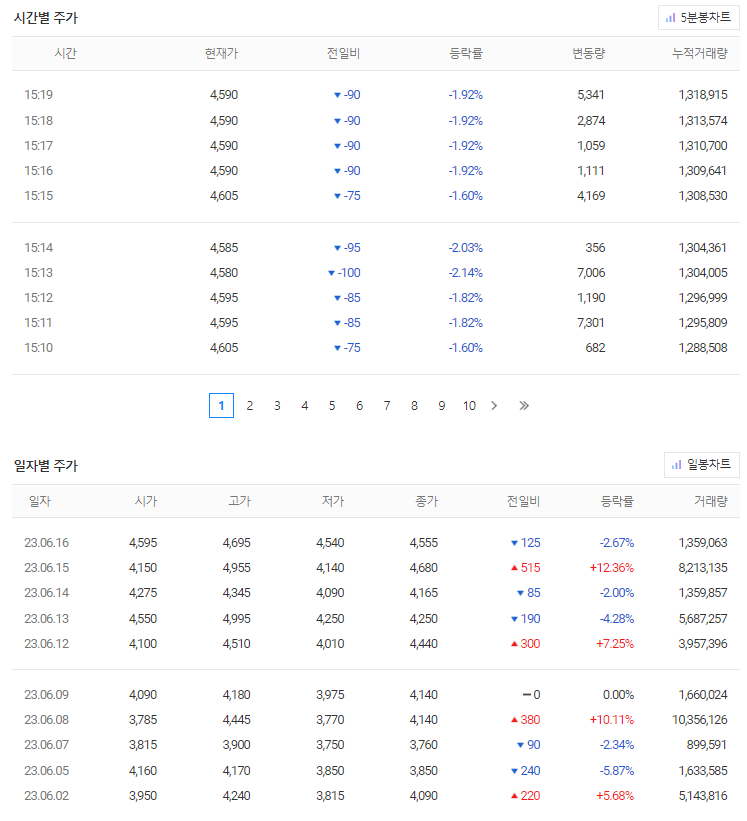Click the 515 up change value

click(526, 568)
